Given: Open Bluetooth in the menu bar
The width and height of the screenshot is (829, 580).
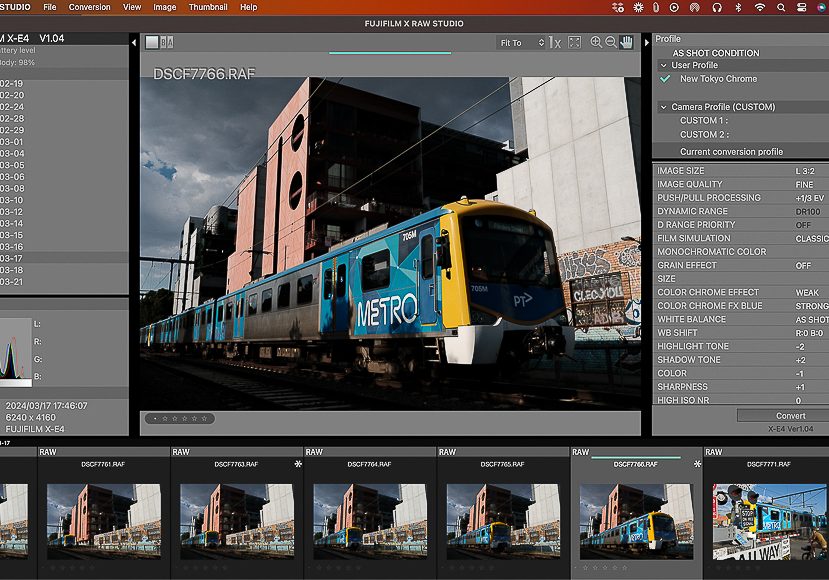Looking at the screenshot, I should 739,7.
